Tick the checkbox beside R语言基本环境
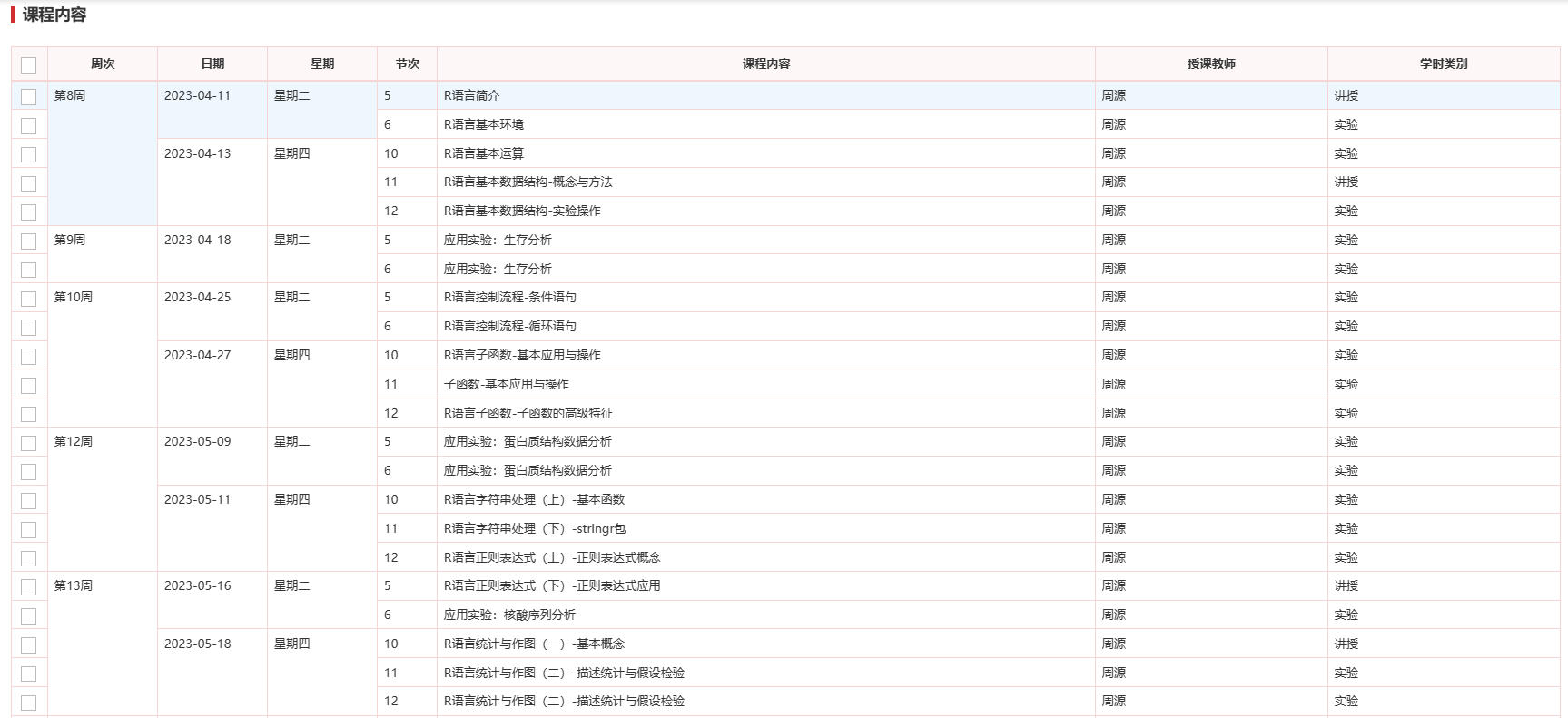This screenshot has height=718, width=1568. pyautogui.click(x=29, y=125)
